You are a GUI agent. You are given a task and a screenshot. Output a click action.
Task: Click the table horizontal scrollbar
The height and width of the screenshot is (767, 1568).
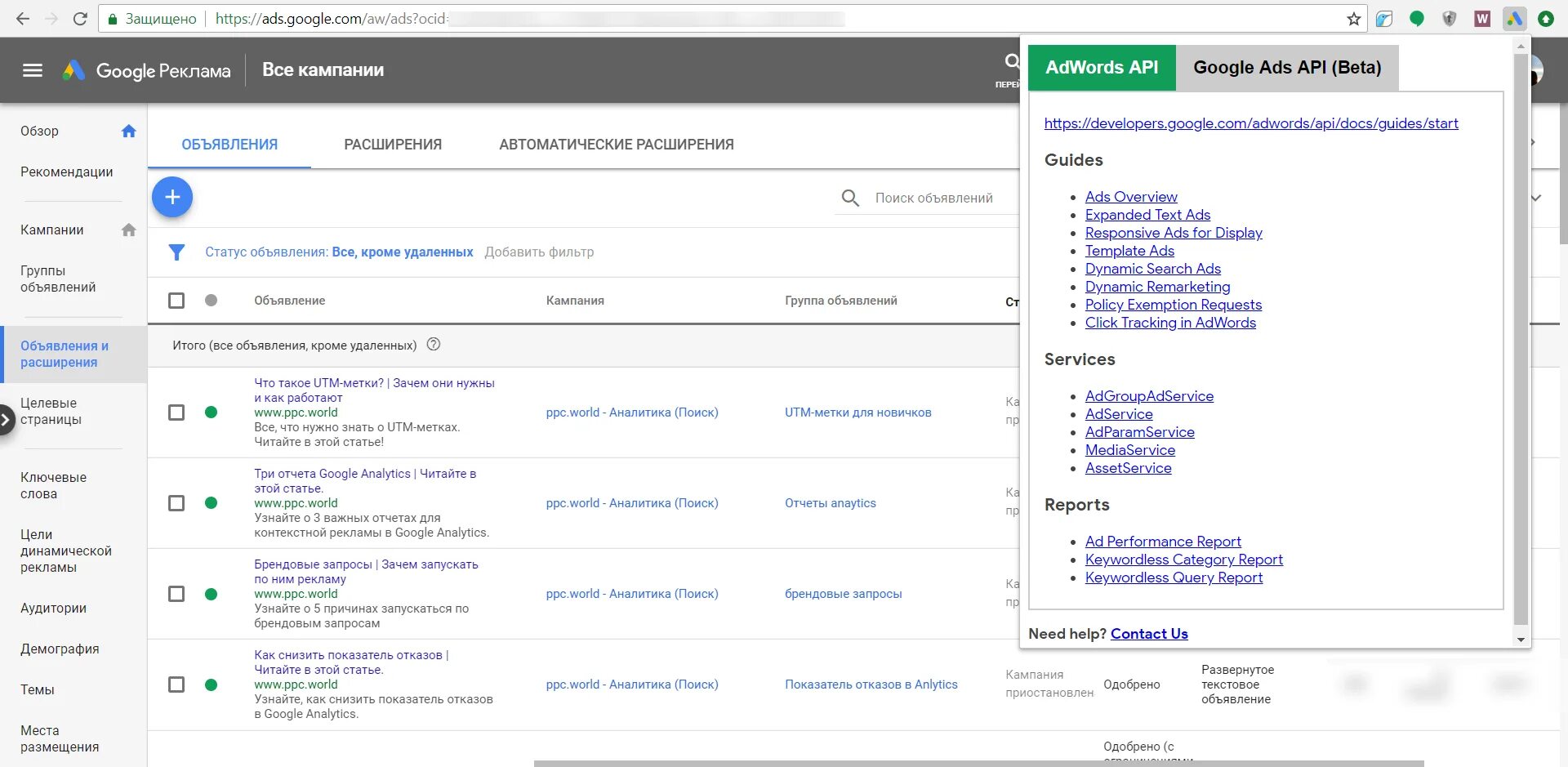978,764
